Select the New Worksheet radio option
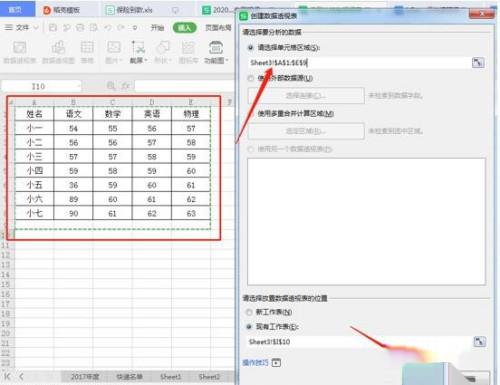 [x=249, y=312]
